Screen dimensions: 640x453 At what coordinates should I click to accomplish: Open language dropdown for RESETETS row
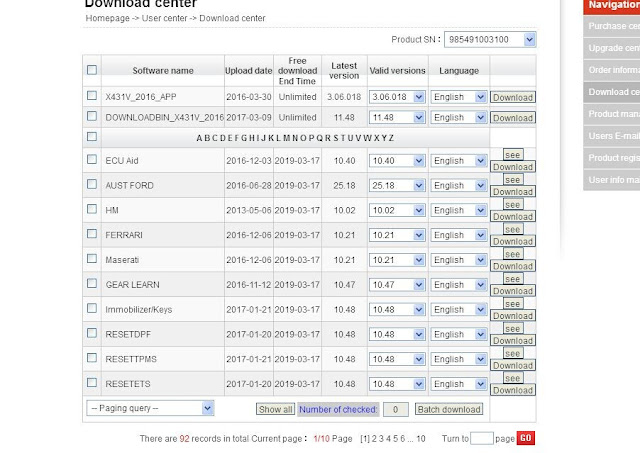coord(459,384)
